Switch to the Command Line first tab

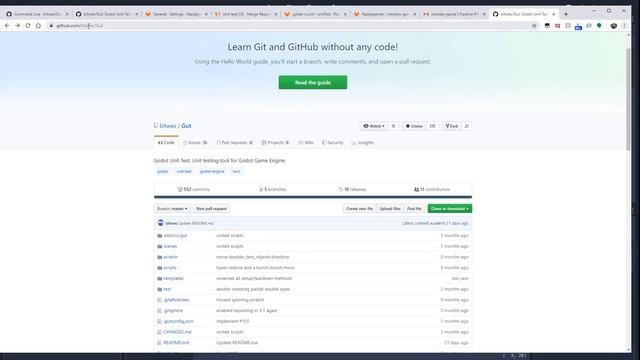(37, 14)
